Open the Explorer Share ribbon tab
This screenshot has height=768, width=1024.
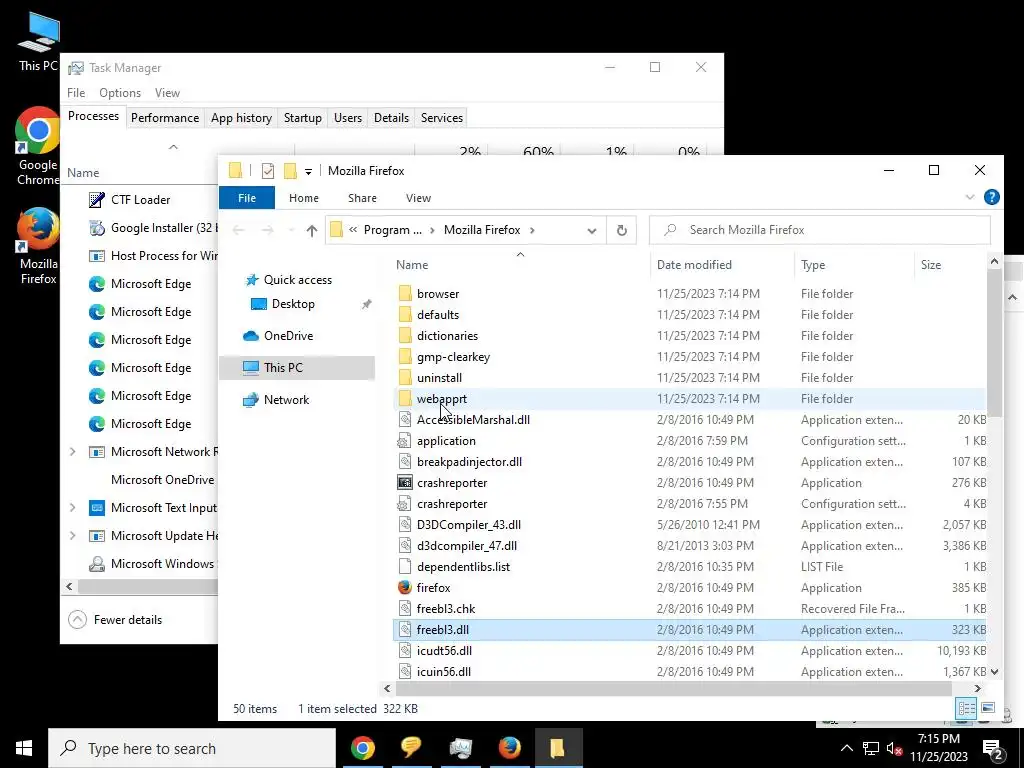pyautogui.click(x=362, y=198)
